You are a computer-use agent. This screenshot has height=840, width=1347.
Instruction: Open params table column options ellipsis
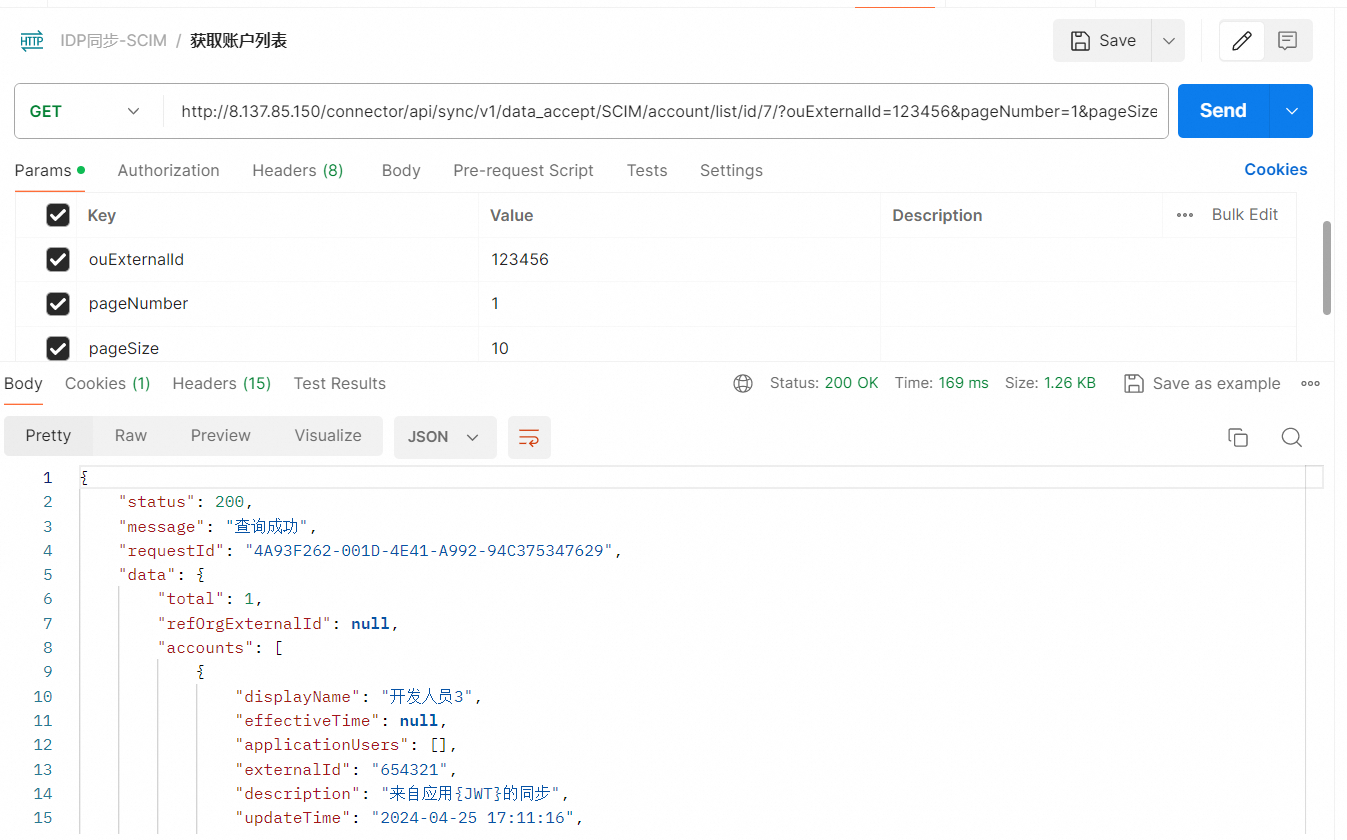coord(1185,215)
